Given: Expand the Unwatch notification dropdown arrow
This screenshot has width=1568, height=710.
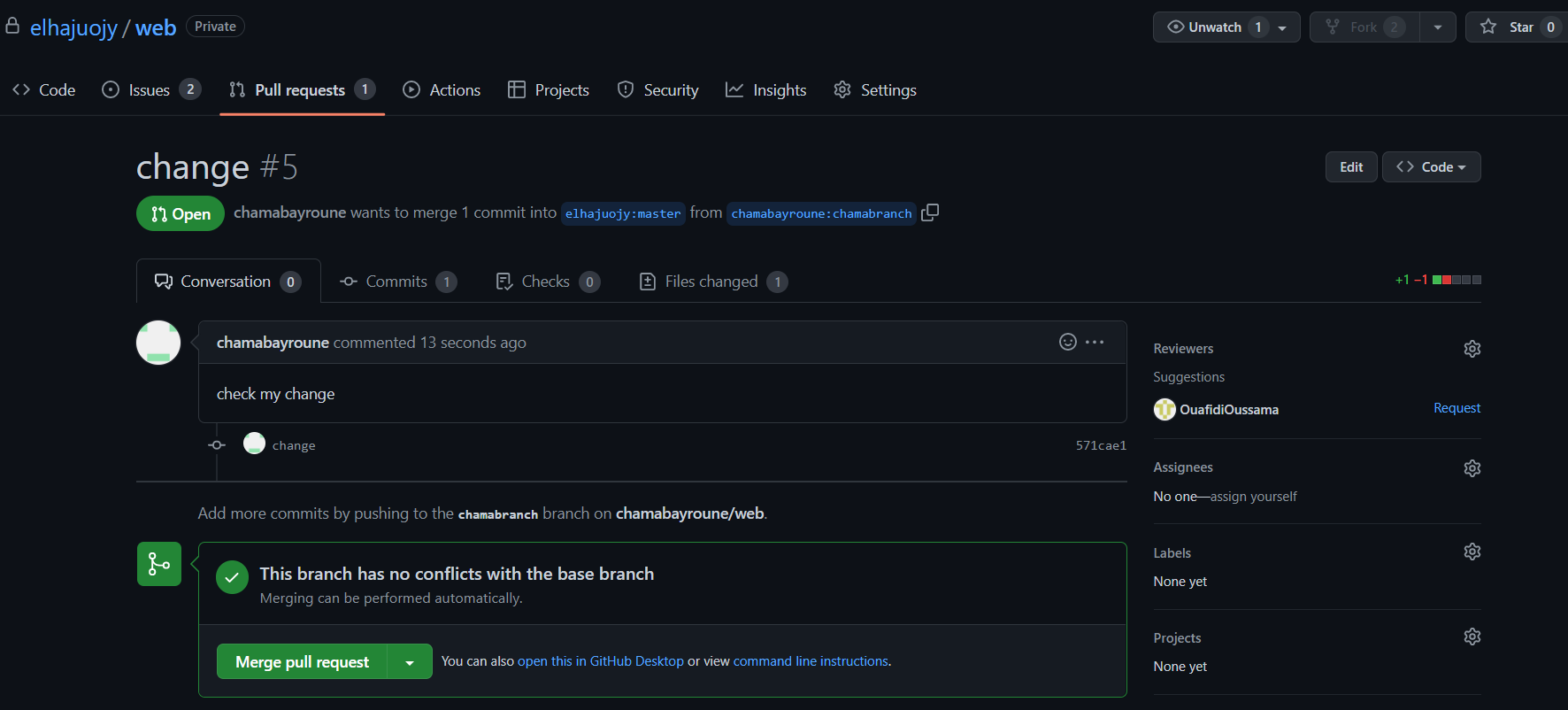Looking at the screenshot, I should coord(1282,27).
